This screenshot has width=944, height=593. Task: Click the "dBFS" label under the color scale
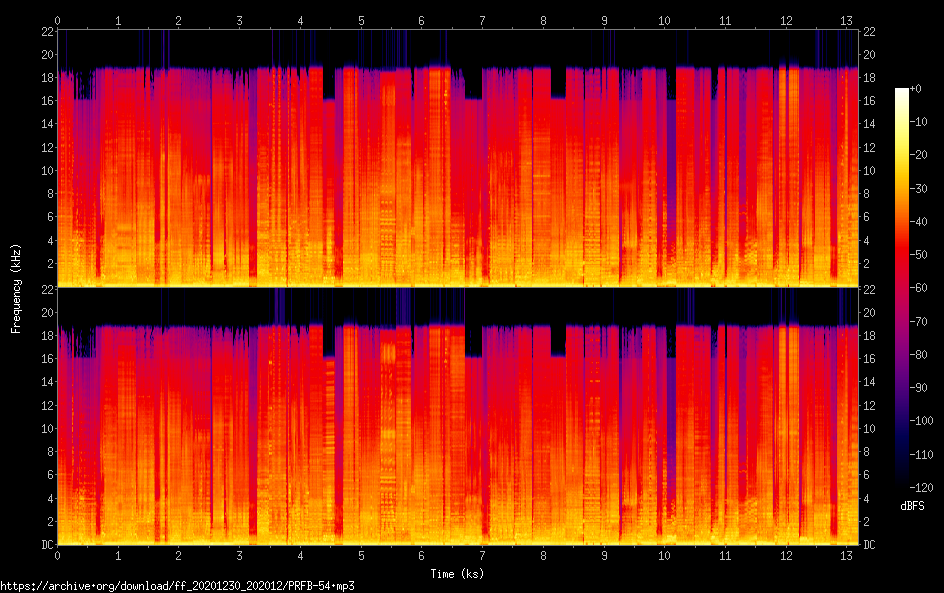point(912,506)
